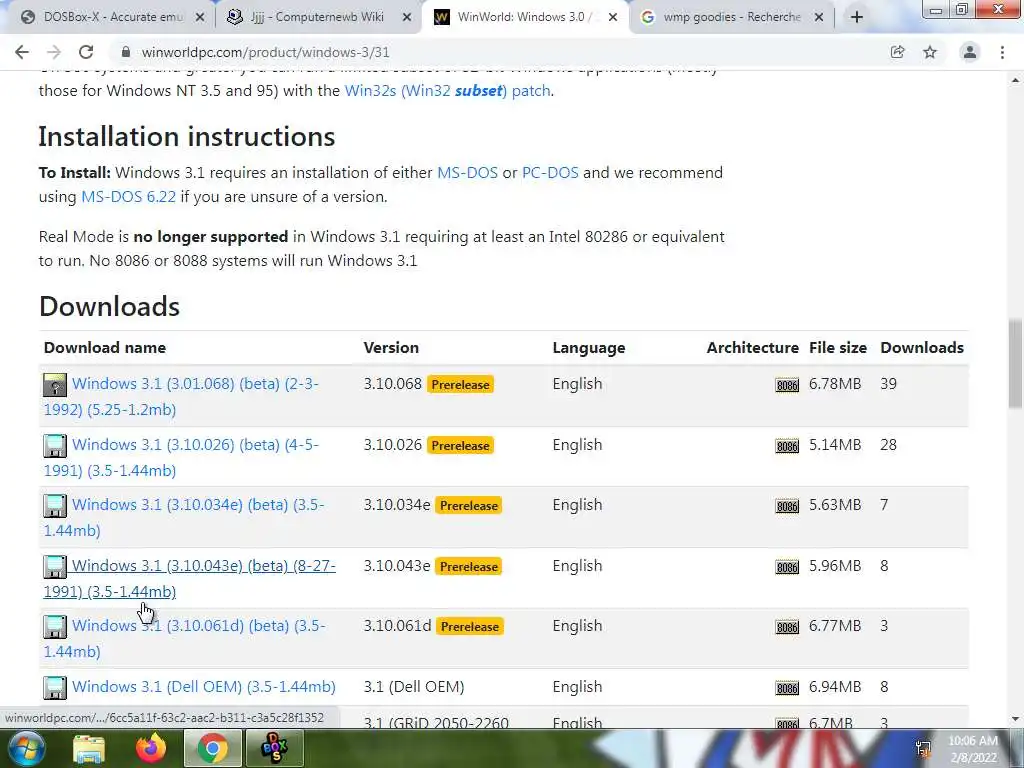Screen dimensions: 1024x768
Task: Open the Win32s (Win32 subset) patch link
Action: (447, 91)
